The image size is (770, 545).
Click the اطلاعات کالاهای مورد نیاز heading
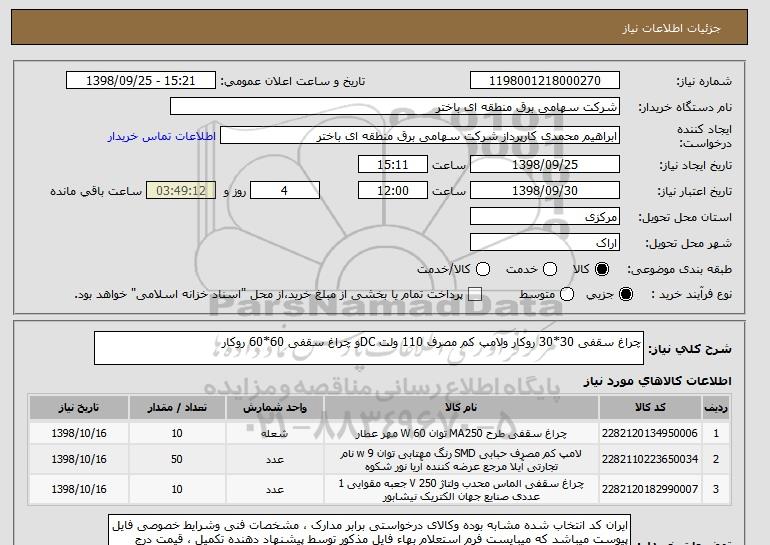[658, 381]
